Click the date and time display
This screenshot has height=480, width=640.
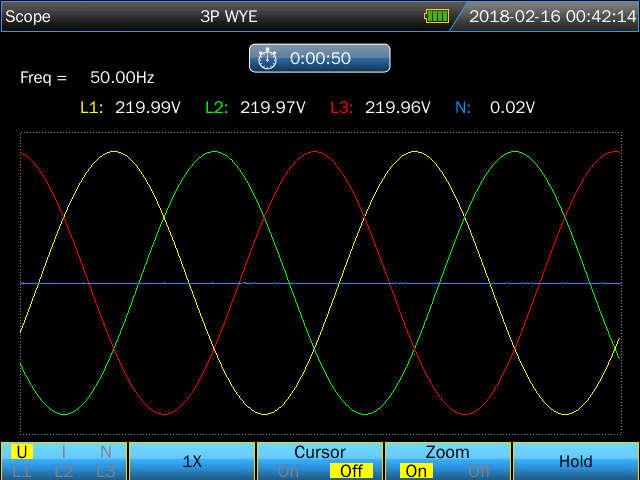pyautogui.click(x=553, y=16)
